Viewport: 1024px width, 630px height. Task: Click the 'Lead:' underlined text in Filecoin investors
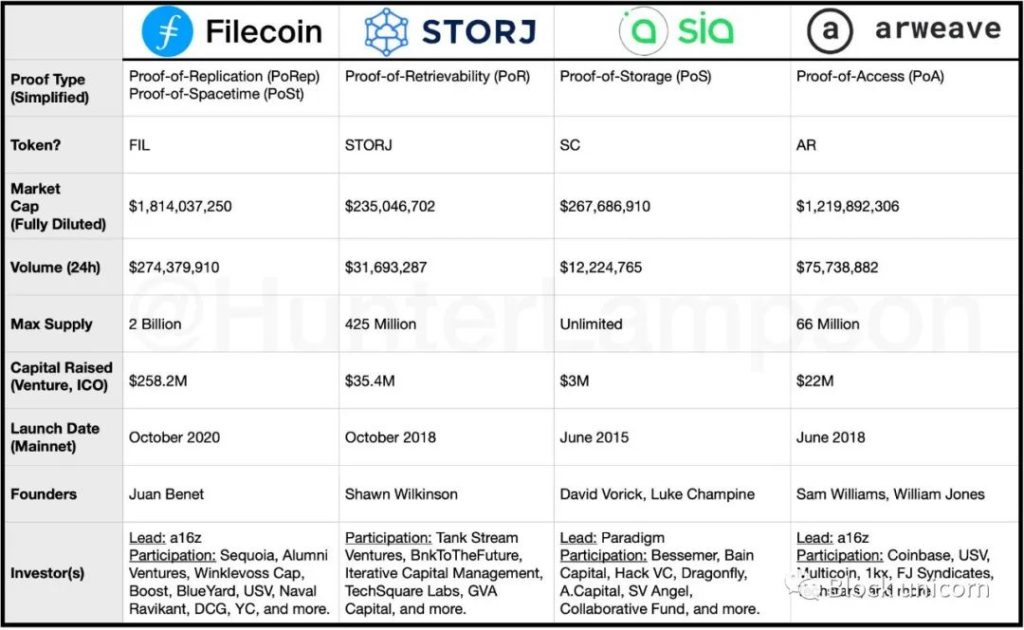click(x=147, y=538)
